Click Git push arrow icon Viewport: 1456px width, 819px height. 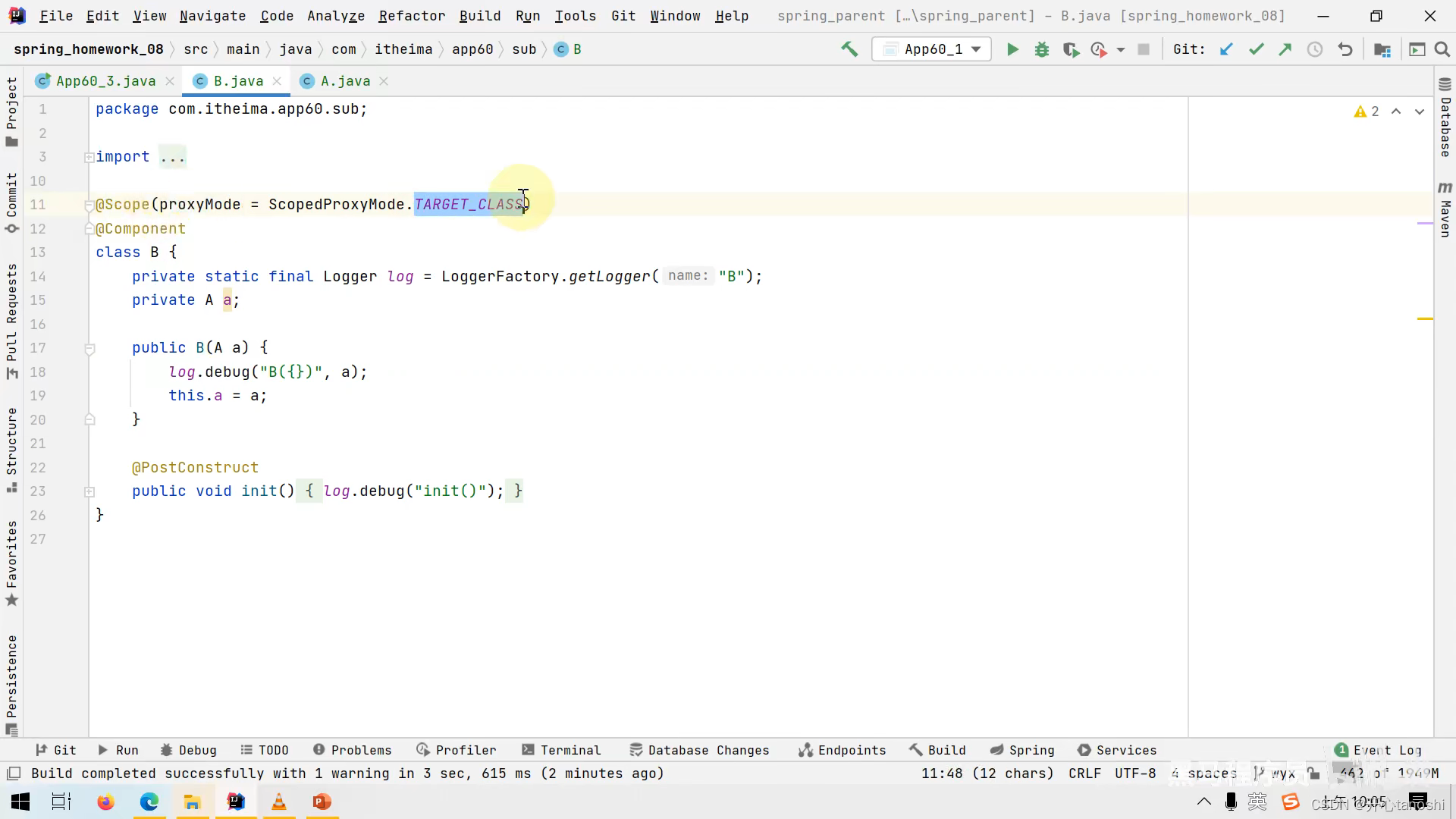point(1285,49)
